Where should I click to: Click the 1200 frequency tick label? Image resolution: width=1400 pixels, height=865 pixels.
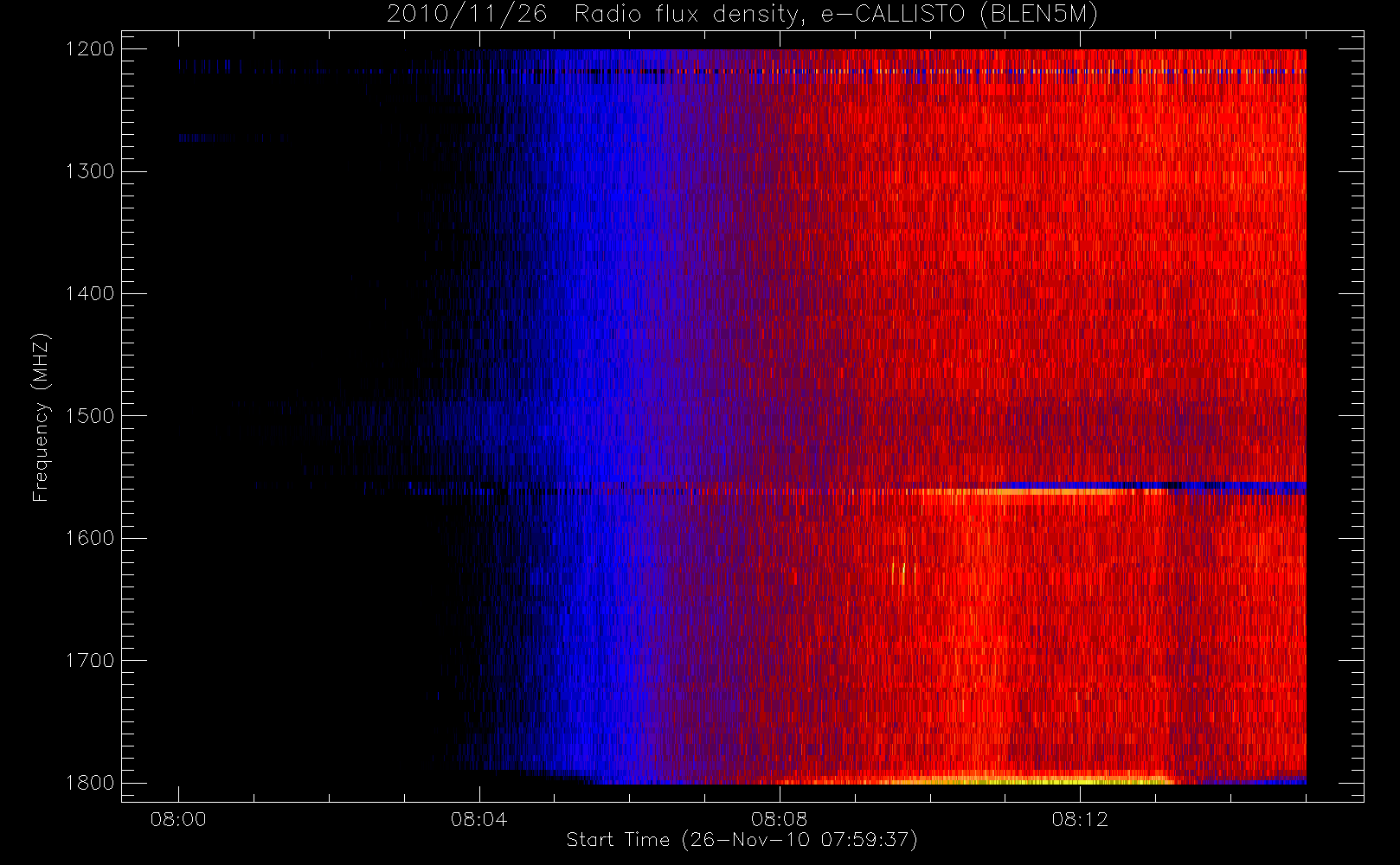[x=90, y=49]
